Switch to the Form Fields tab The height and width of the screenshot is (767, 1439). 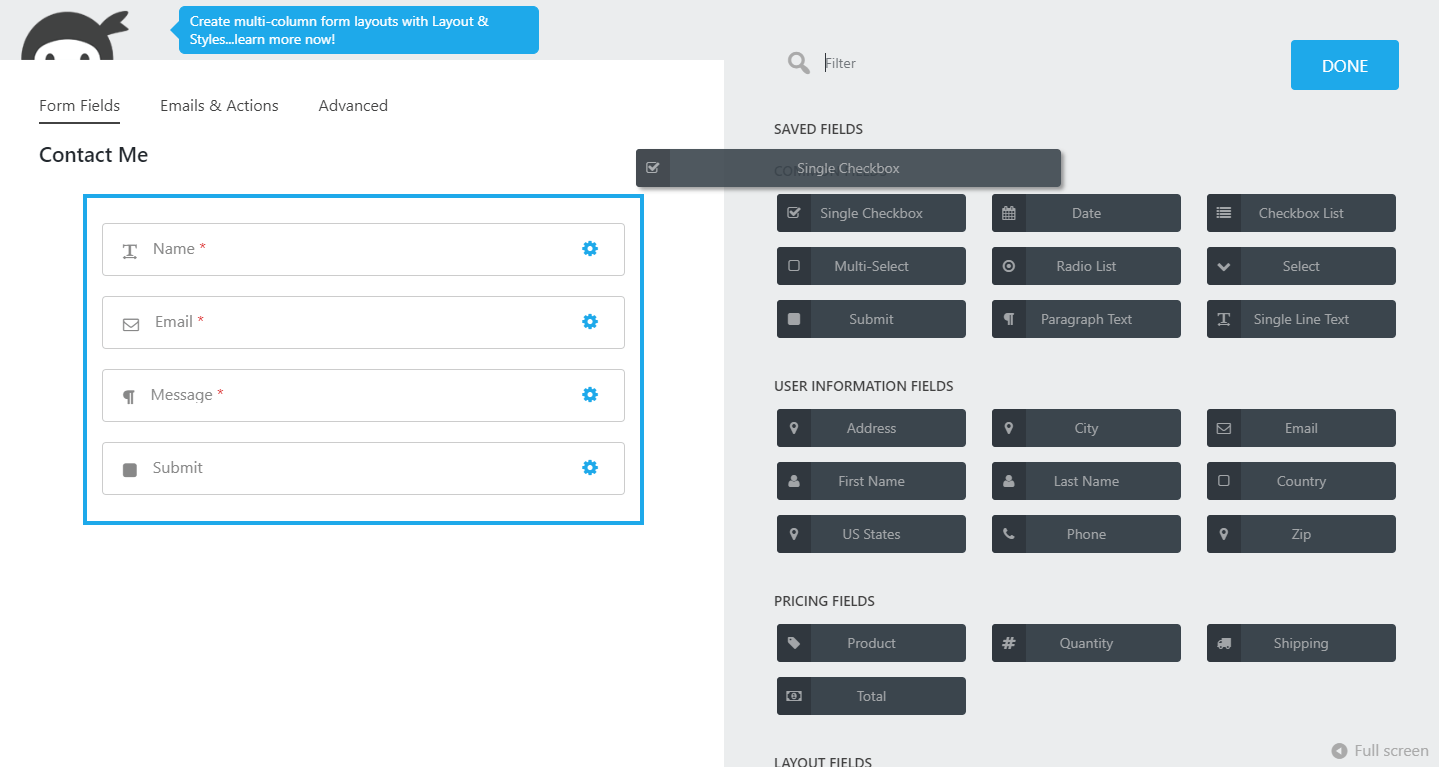click(79, 105)
